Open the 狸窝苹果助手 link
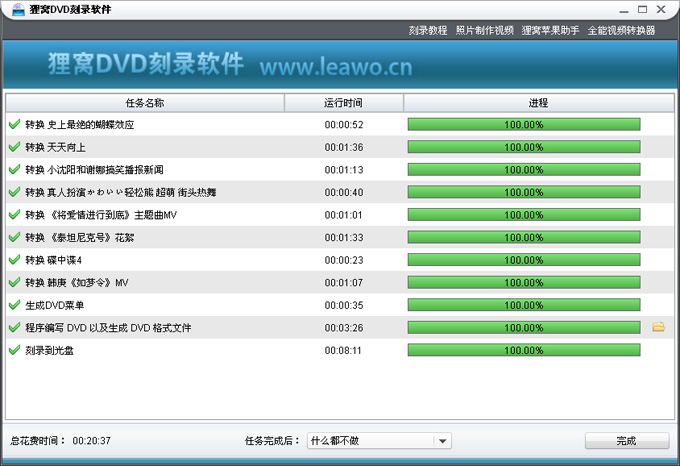 [550, 30]
